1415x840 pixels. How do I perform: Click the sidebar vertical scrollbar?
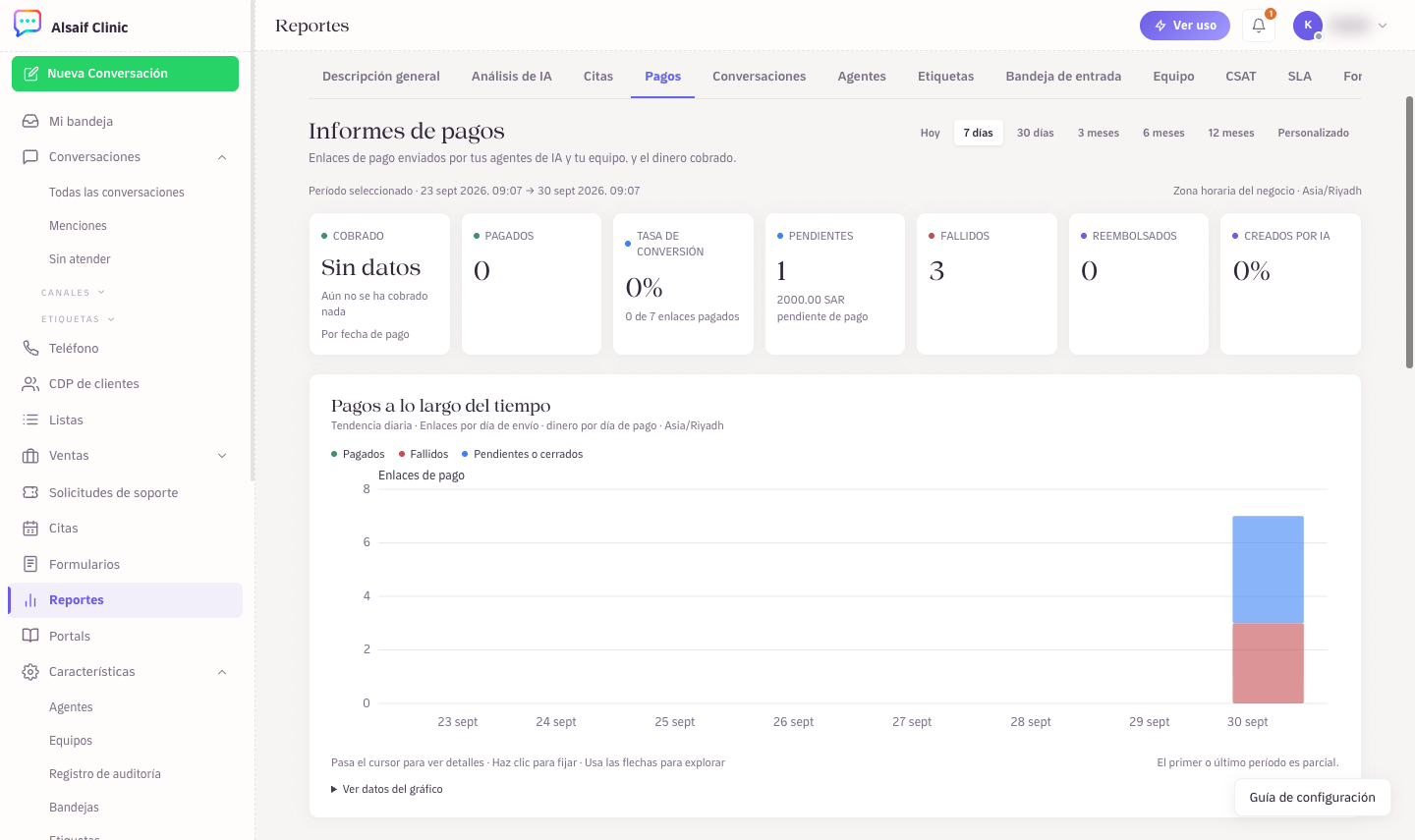(253, 241)
